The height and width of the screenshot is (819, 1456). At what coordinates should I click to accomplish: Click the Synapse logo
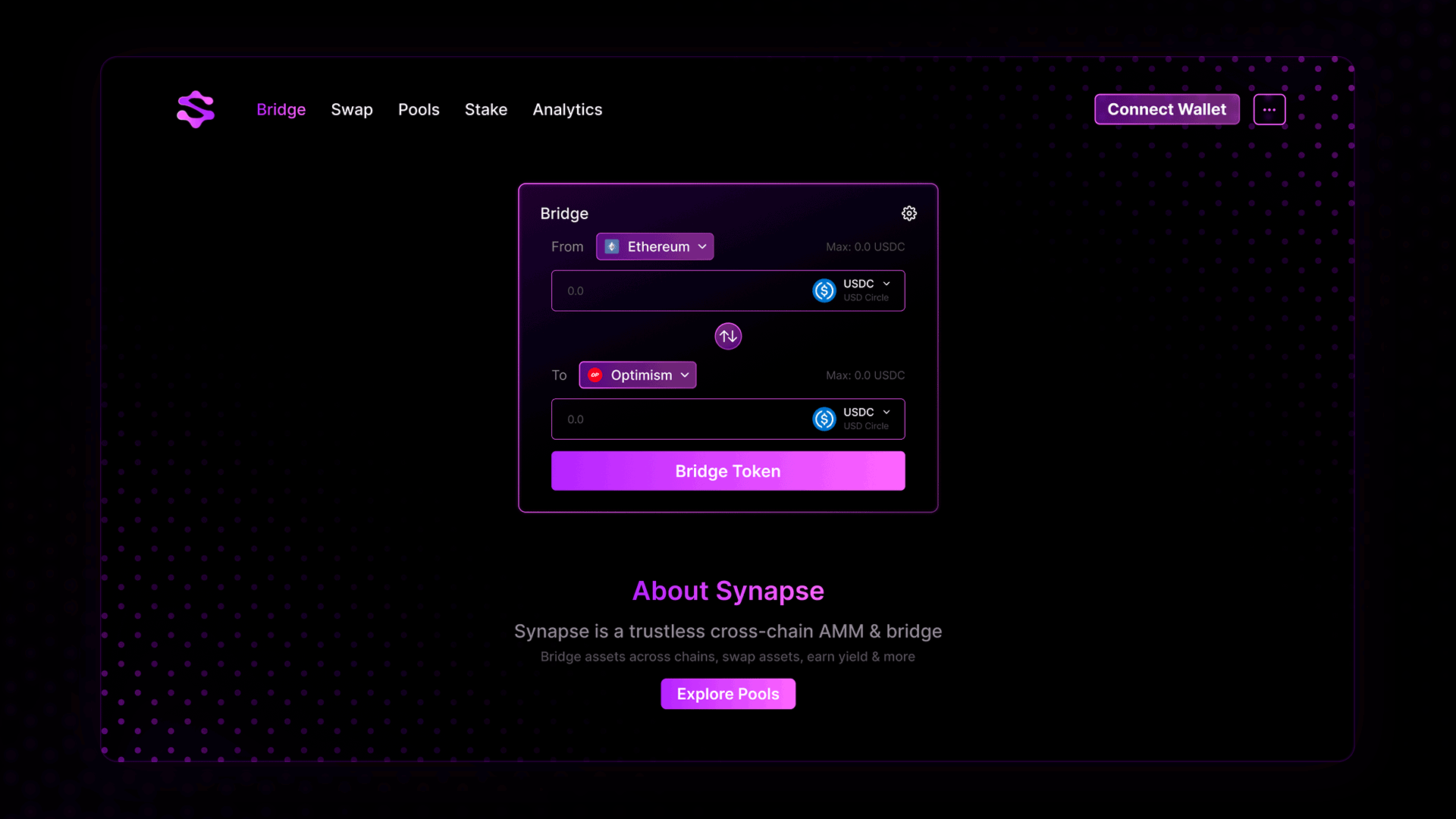(x=195, y=109)
